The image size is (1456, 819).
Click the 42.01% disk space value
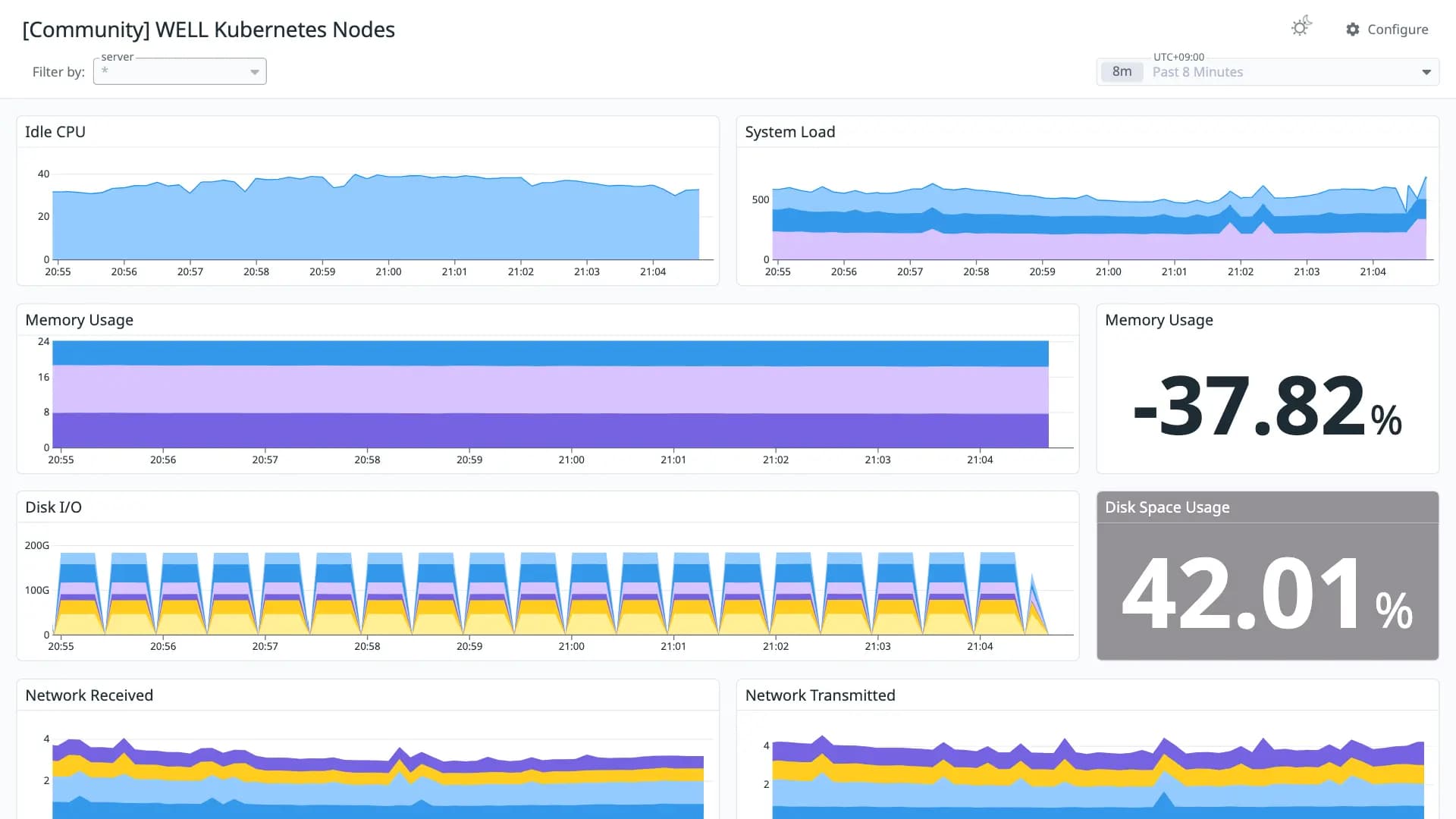coord(1267,593)
